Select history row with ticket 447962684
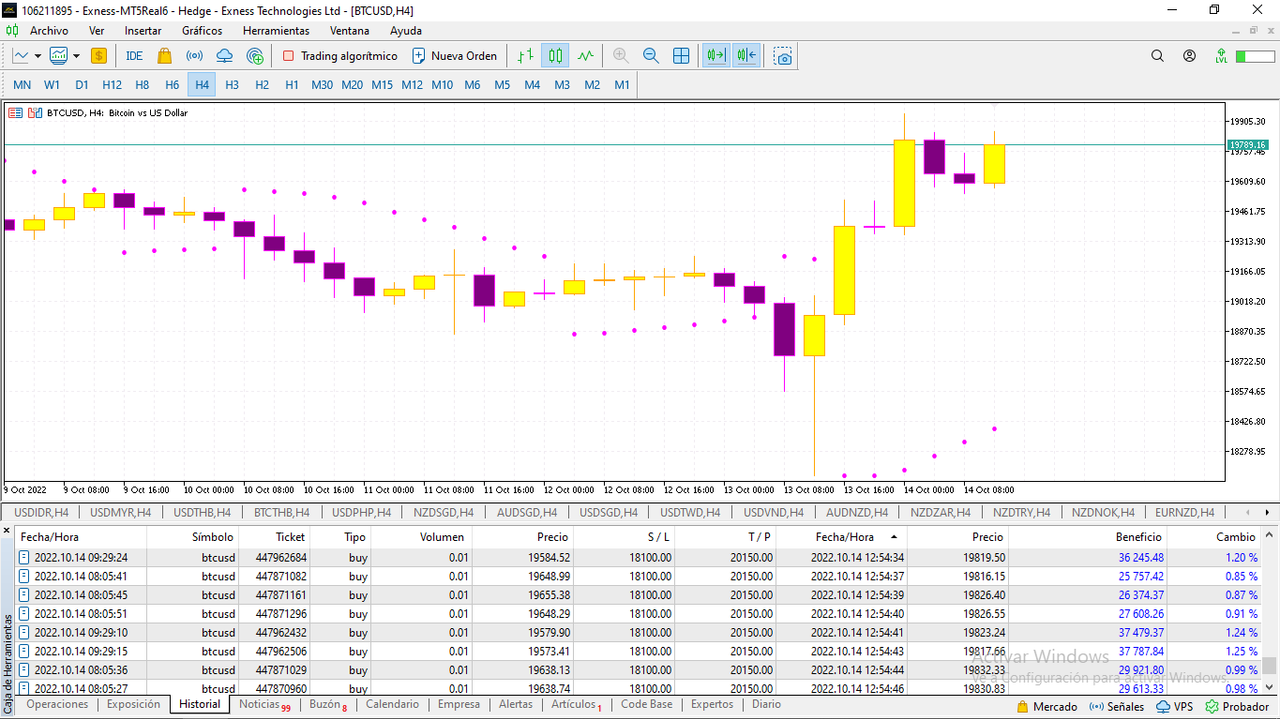The width and height of the screenshot is (1280, 719). pyautogui.click(x=640, y=557)
